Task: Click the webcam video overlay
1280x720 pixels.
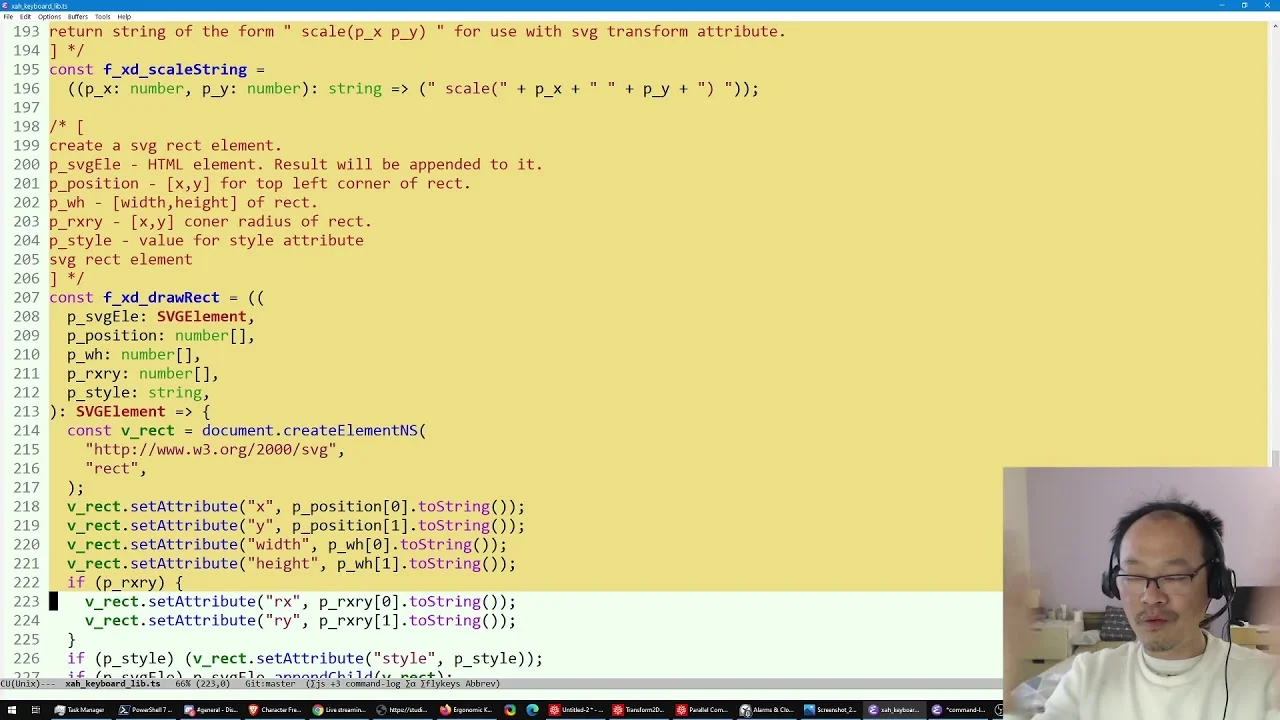Action: tap(1141, 593)
